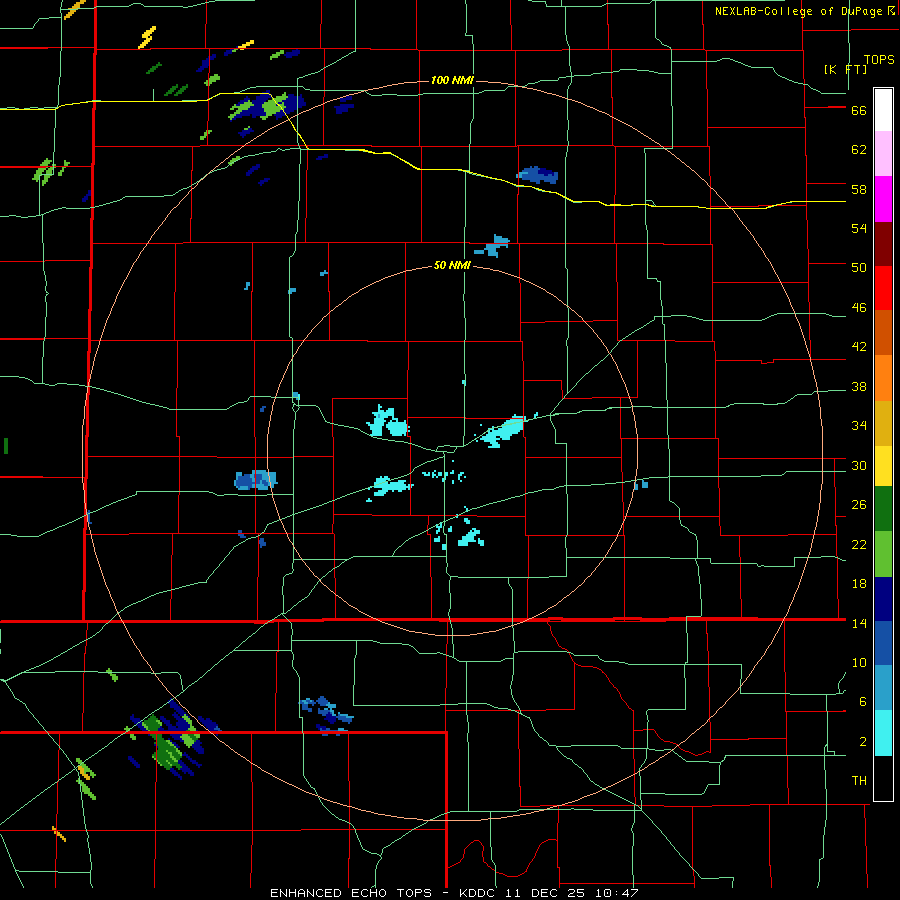Click the 54 legend value
The height and width of the screenshot is (900, 900).
[859, 228]
